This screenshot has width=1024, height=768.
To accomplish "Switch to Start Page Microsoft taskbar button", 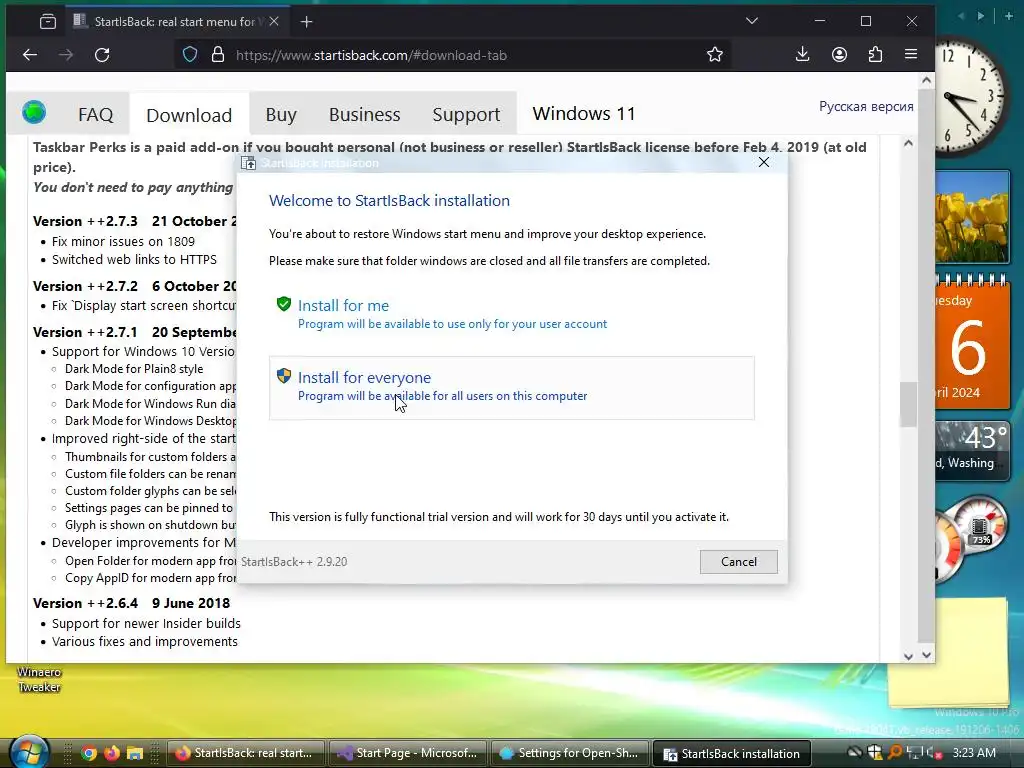I will coord(408,753).
